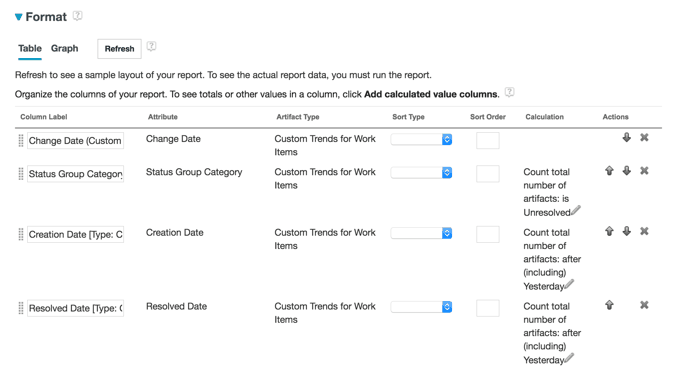Open Sort Type dropdown for Change Date row
The width and height of the screenshot is (681, 375).
[x=421, y=139]
